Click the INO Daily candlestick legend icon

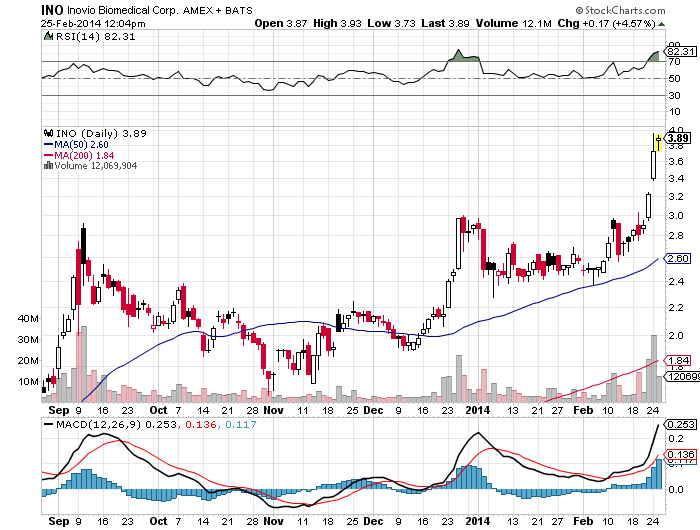(x=48, y=133)
